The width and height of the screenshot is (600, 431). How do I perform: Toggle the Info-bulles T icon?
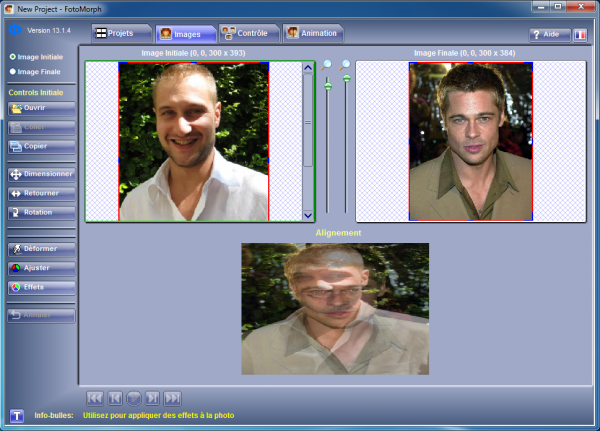coord(16,415)
